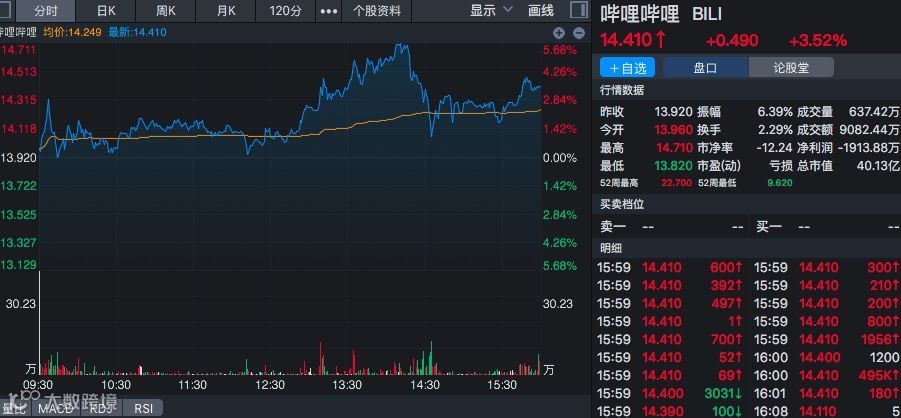
Task: Select the 论股堂 tab
Action: (791, 68)
